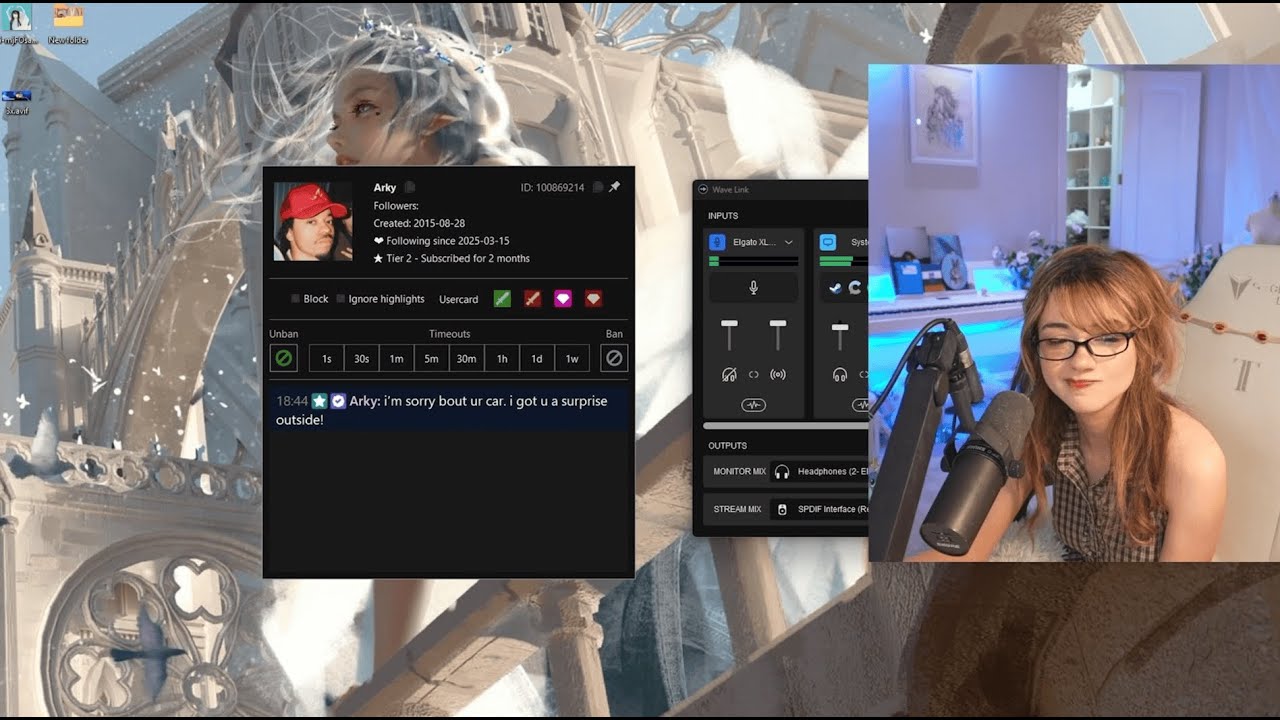Apply the 1w timeout

click(572, 358)
